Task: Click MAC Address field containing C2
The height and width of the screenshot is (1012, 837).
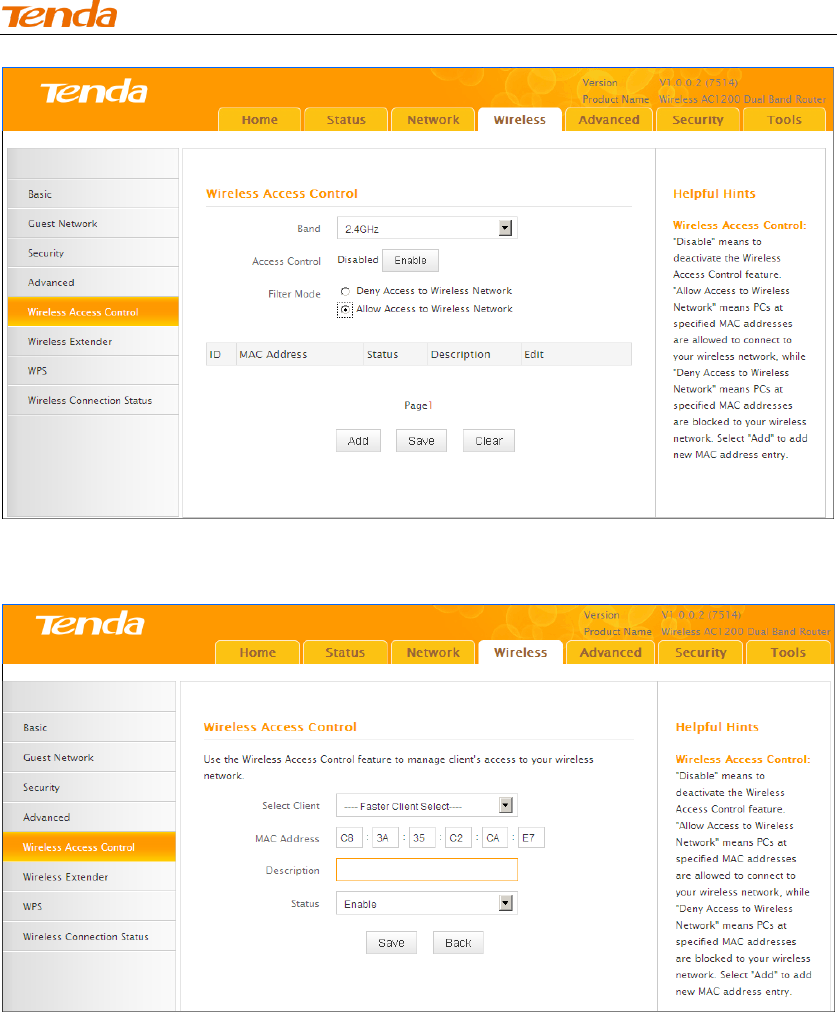Action: [458, 838]
